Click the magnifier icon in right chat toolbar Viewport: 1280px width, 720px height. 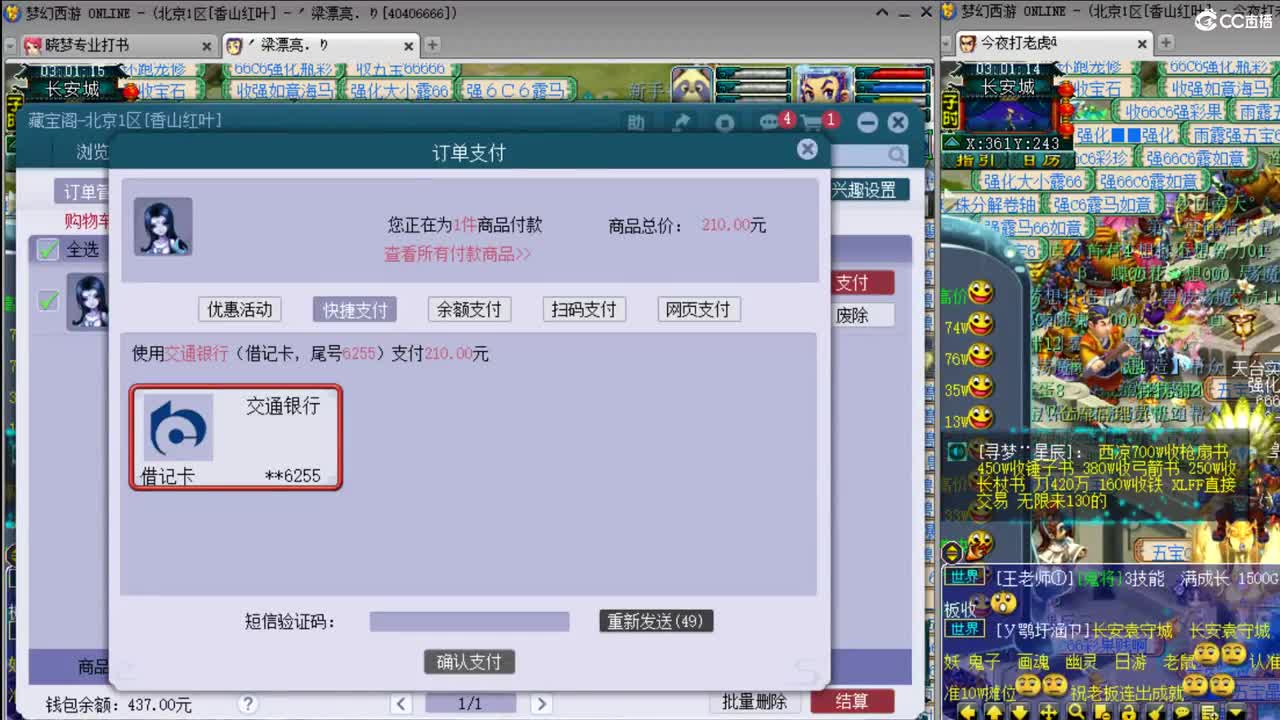coord(1075,711)
